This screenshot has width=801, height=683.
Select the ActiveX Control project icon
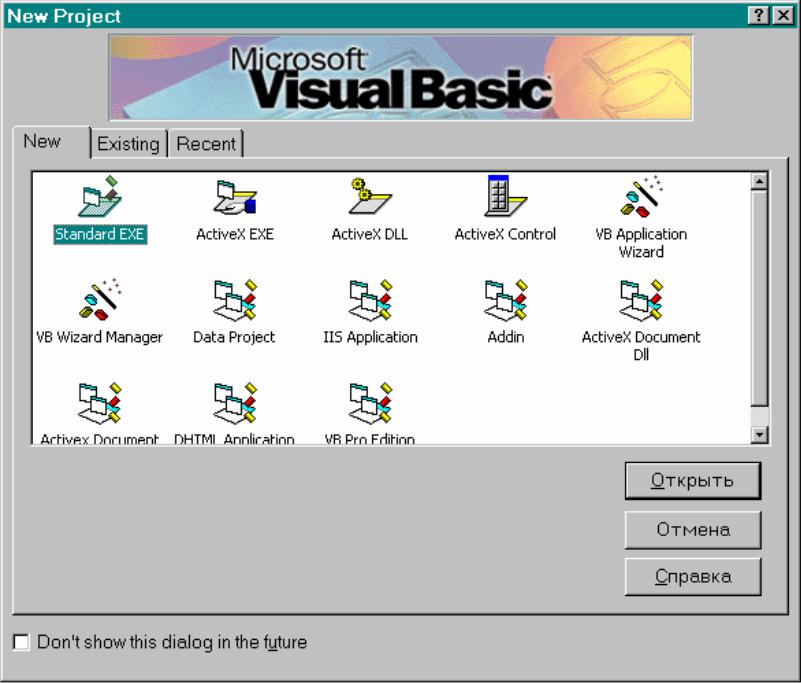pyautogui.click(x=505, y=196)
